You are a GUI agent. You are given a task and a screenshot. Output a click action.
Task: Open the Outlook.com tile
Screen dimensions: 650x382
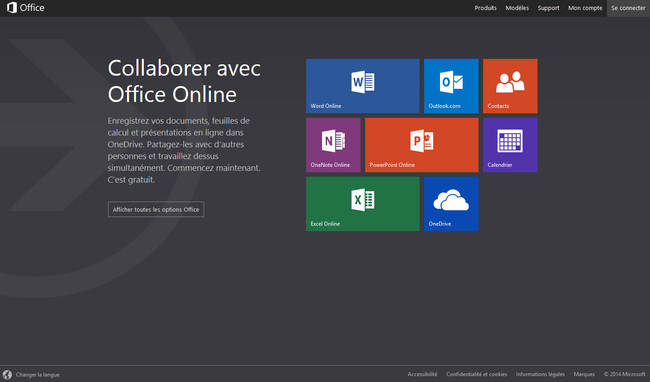click(x=451, y=86)
